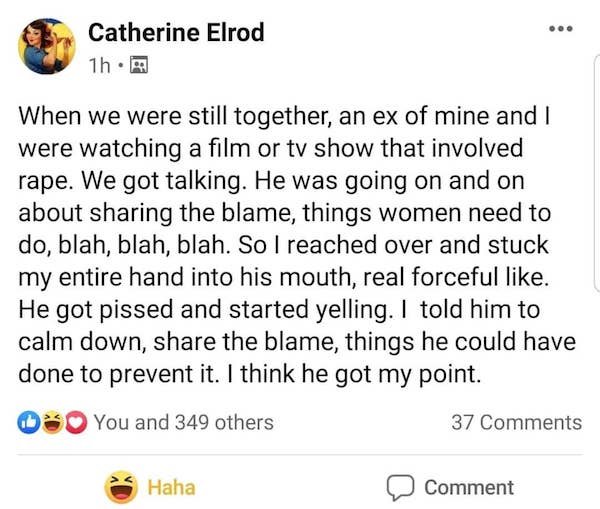Click the "1h" post timestamp

point(99,65)
